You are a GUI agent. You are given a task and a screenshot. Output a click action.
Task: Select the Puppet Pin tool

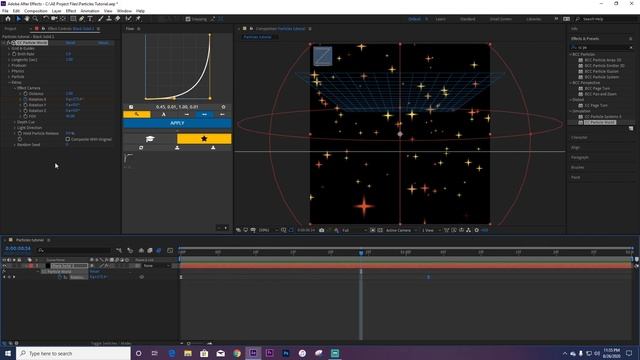tap(138, 19)
